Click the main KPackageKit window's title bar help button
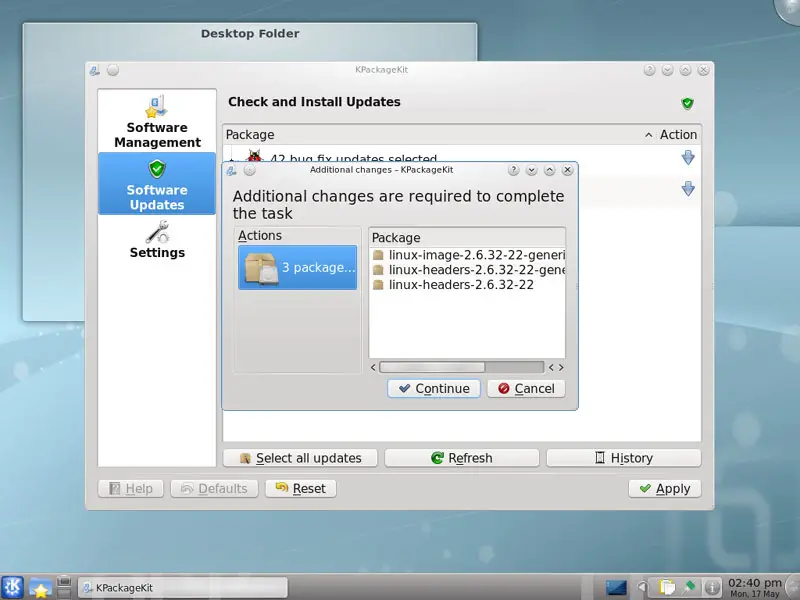 click(x=649, y=70)
